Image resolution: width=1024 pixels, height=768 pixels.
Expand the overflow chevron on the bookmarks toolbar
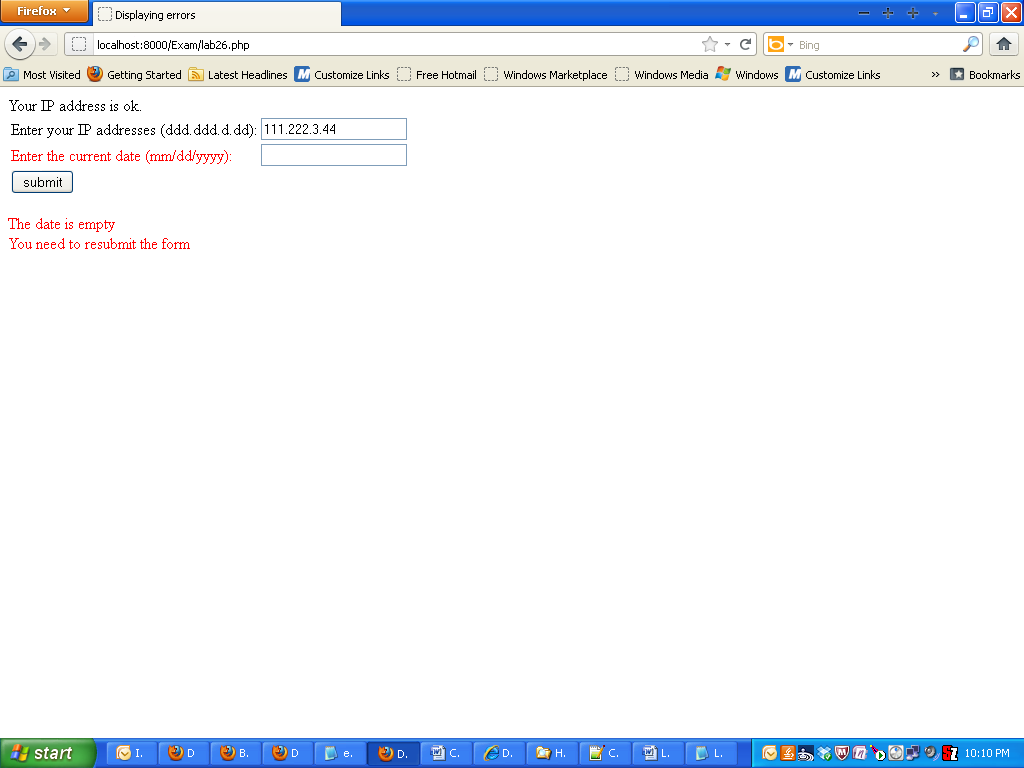(934, 74)
